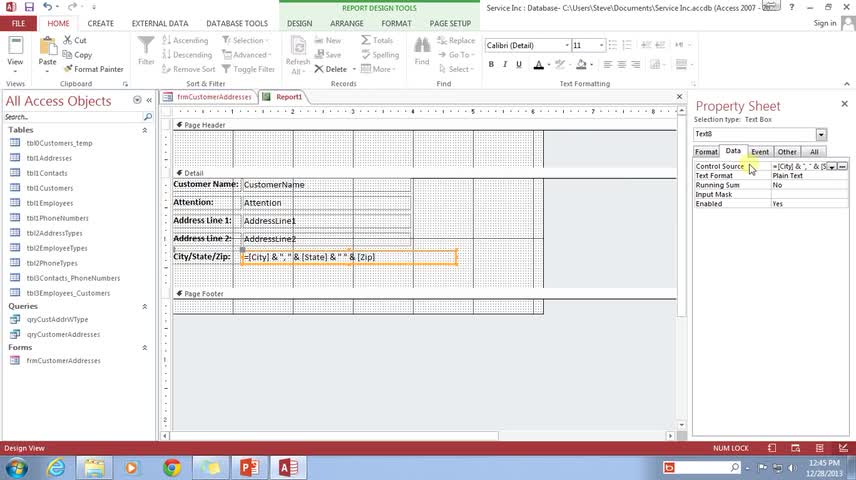Viewport: 856px width, 480px height.
Task: Switch to the DATABASE TOOLS ribbon tab
Action: pos(237,23)
